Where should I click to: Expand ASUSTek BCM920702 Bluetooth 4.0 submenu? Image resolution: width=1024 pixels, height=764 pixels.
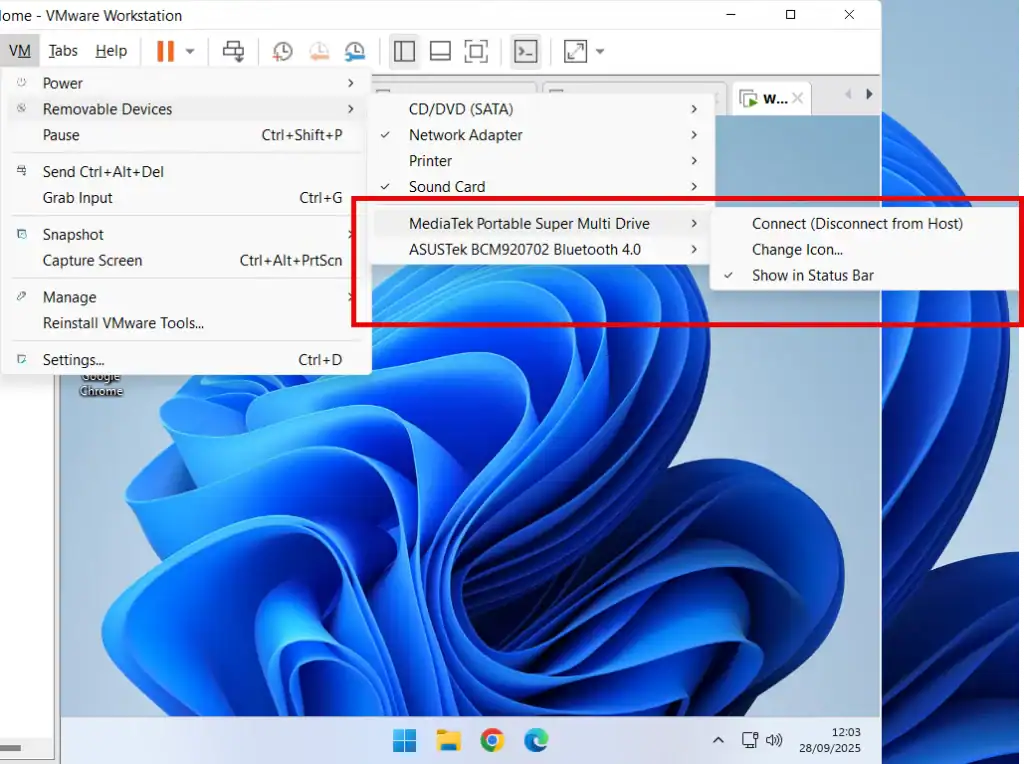coord(539,249)
